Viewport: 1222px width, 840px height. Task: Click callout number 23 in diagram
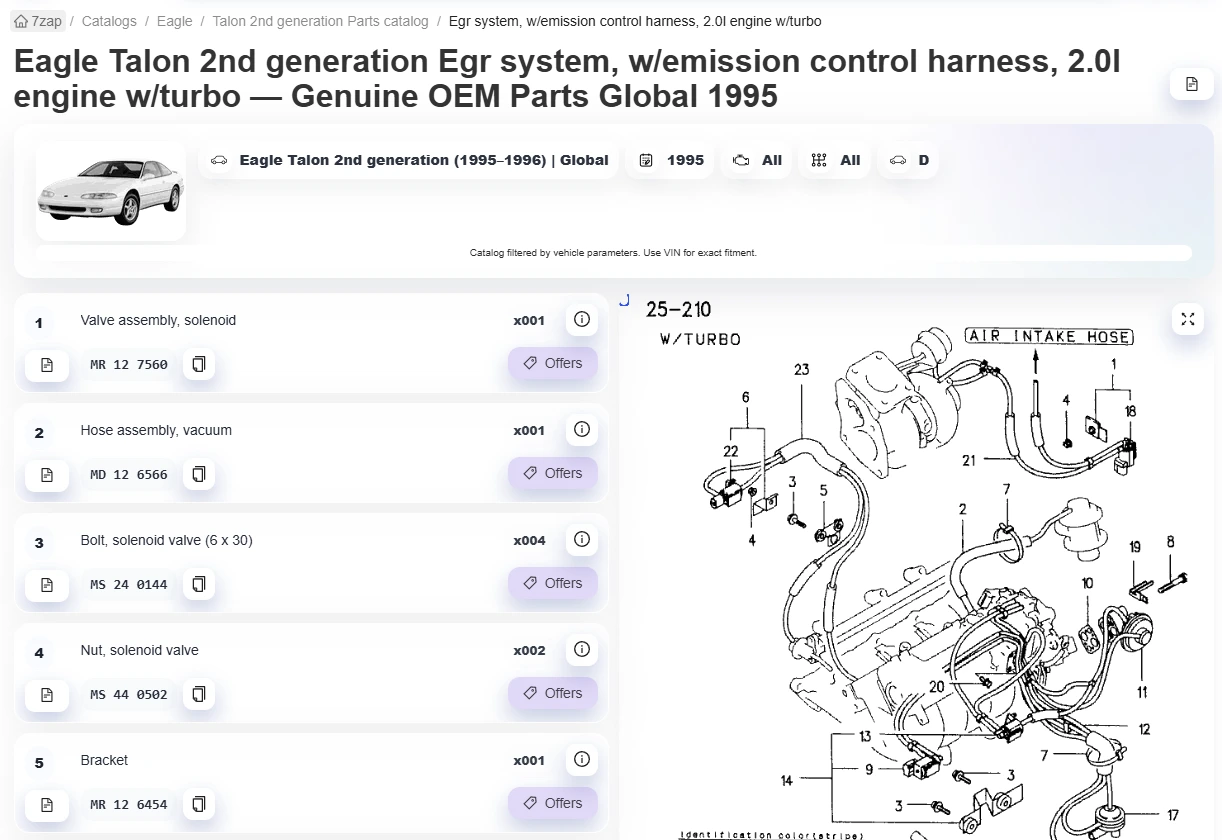(802, 369)
